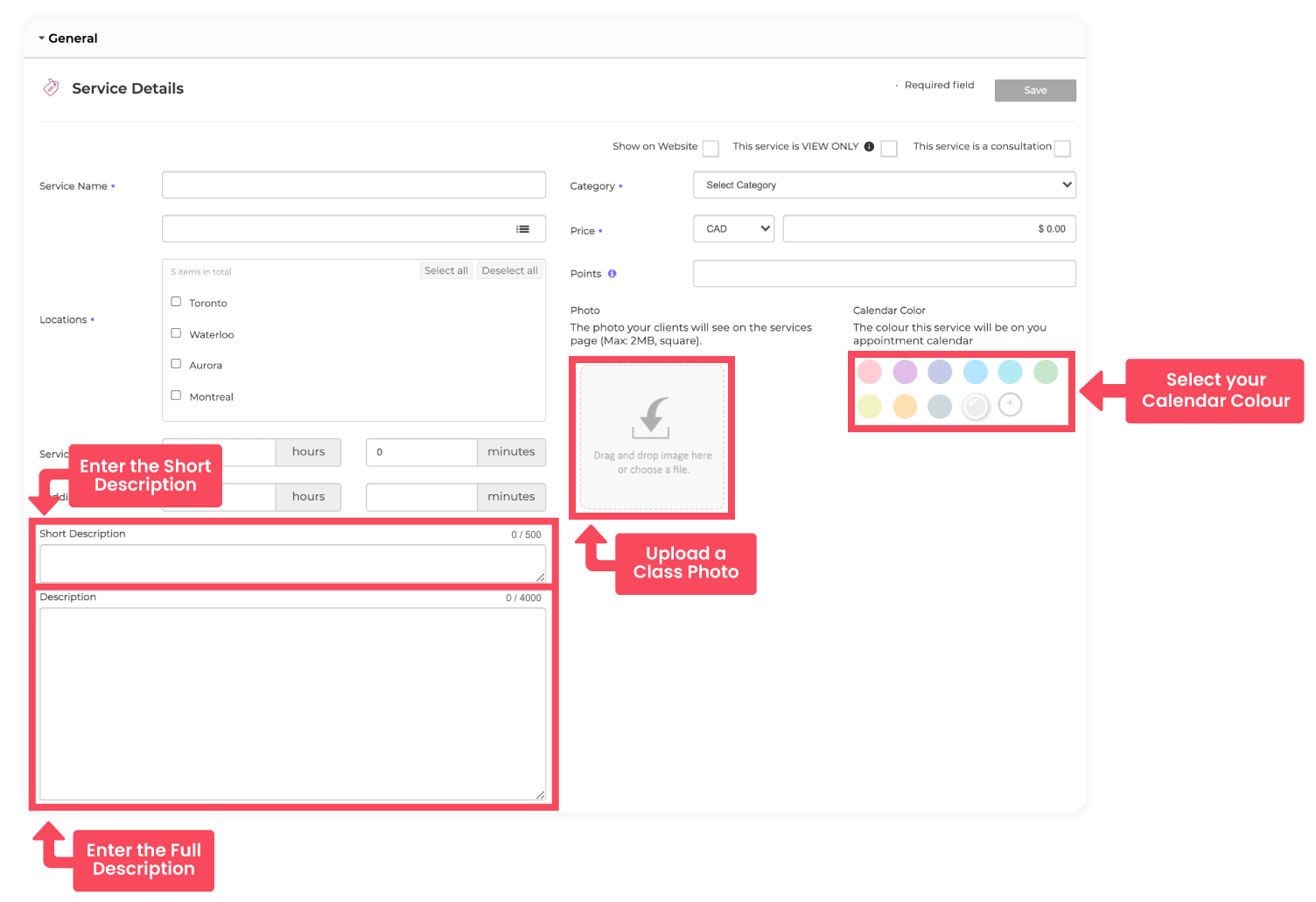Click Deselect all locations
Screen dimensions: 1316x902
pyautogui.click(x=509, y=271)
